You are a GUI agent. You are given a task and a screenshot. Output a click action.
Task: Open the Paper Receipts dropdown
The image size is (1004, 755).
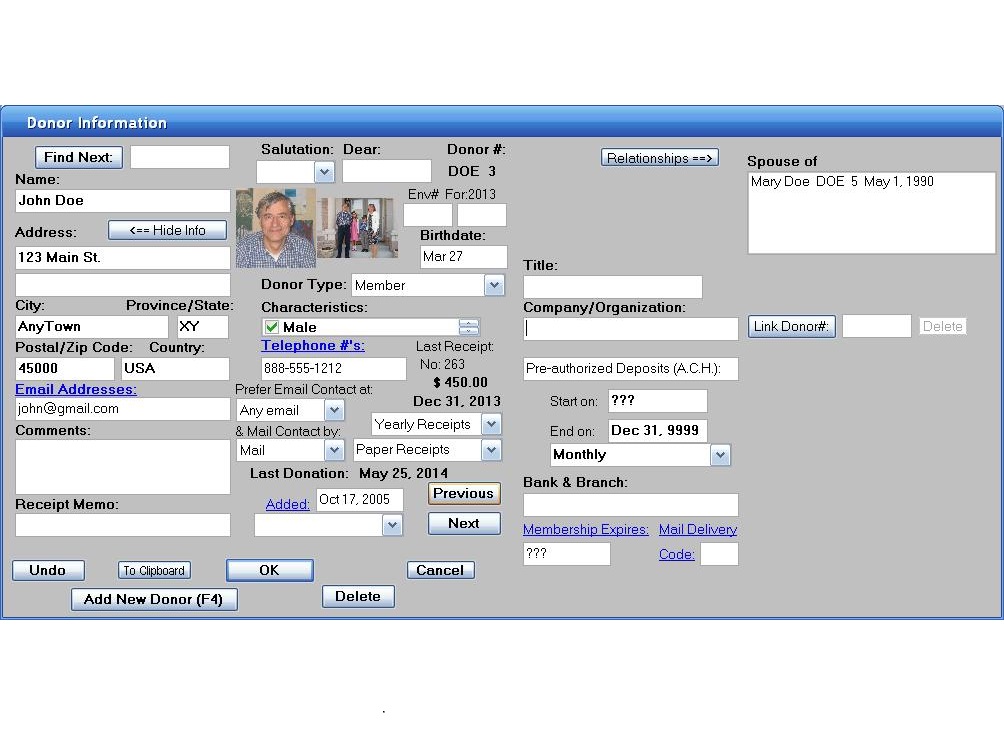tap(491, 450)
